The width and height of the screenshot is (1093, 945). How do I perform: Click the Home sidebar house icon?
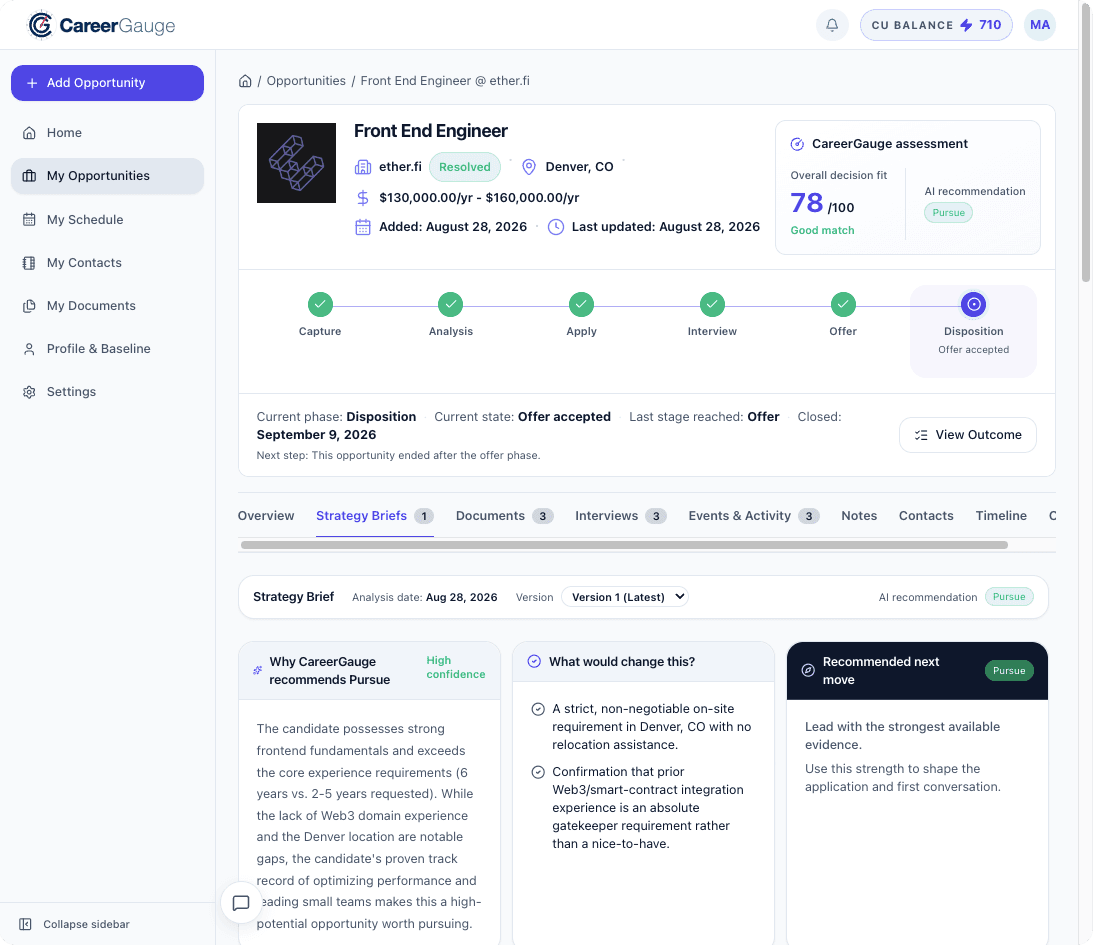click(x=29, y=132)
